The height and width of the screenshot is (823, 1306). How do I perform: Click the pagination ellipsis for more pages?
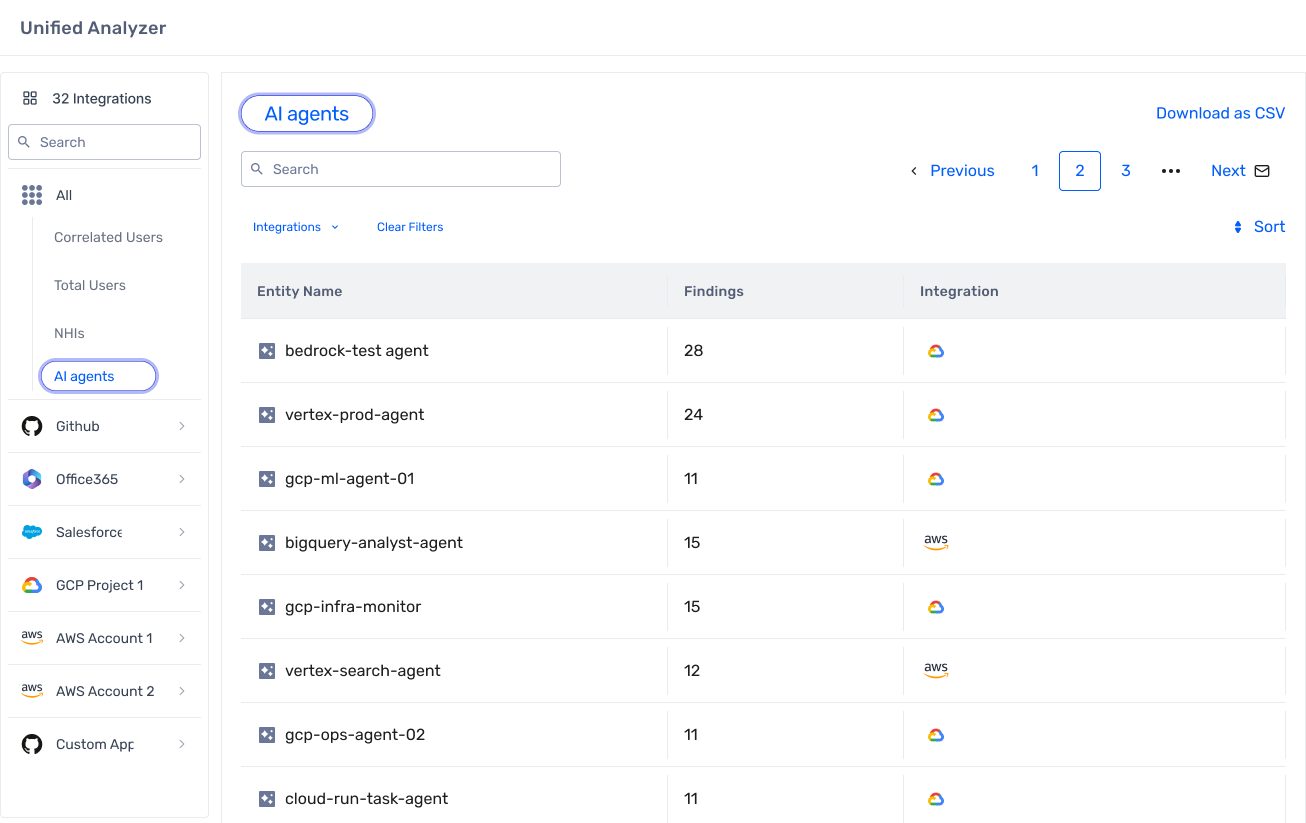tap(1171, 171)
